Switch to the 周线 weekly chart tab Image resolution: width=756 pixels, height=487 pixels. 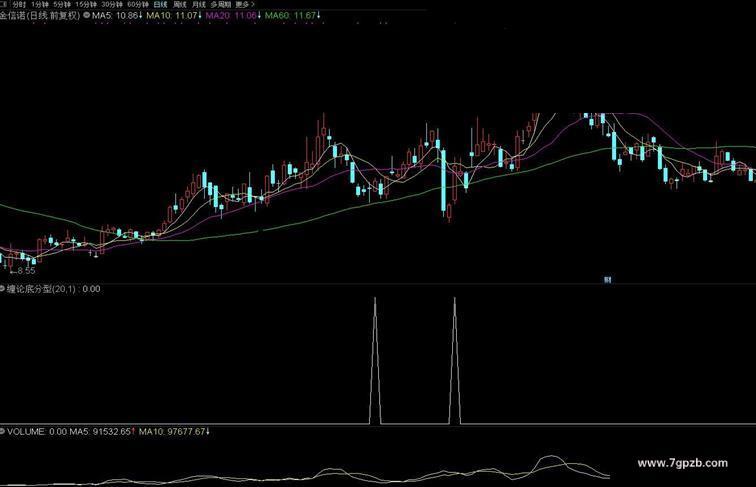coord(179,4)
